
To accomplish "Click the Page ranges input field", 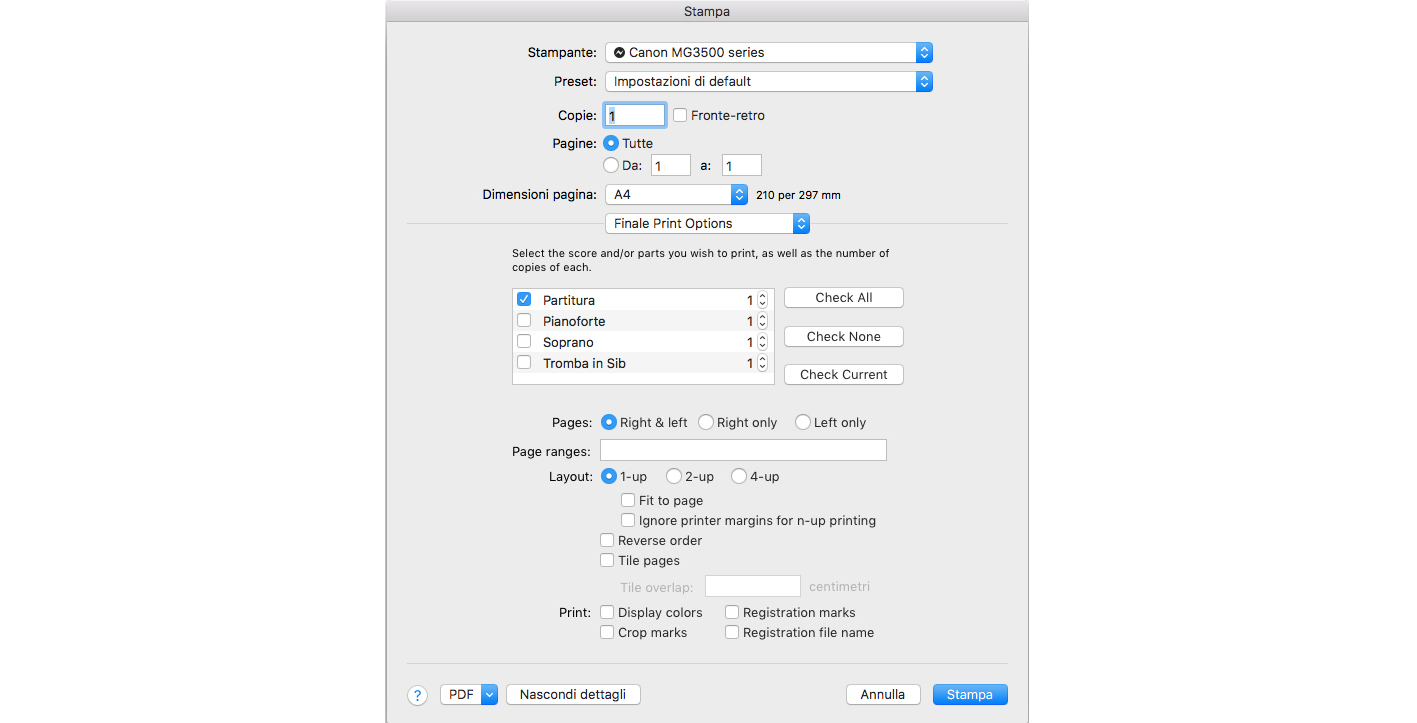I will 743,450.
